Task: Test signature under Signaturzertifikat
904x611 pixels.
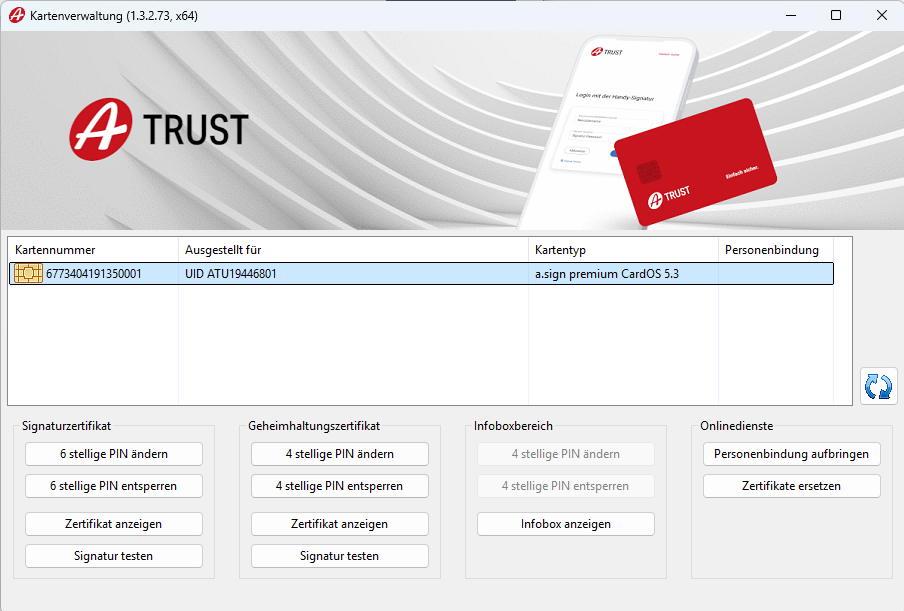Action: point(114,556)
